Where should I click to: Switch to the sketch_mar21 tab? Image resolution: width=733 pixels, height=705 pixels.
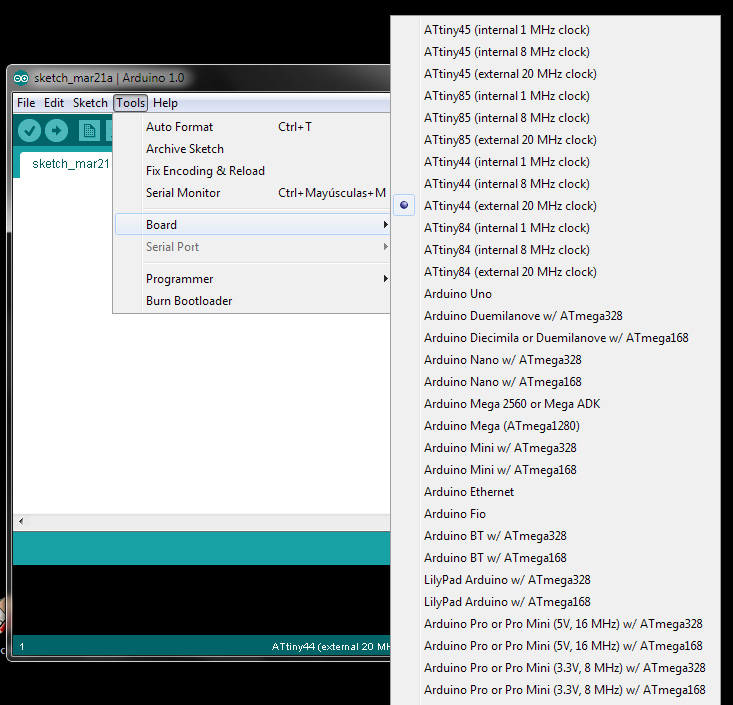(65, 164)
